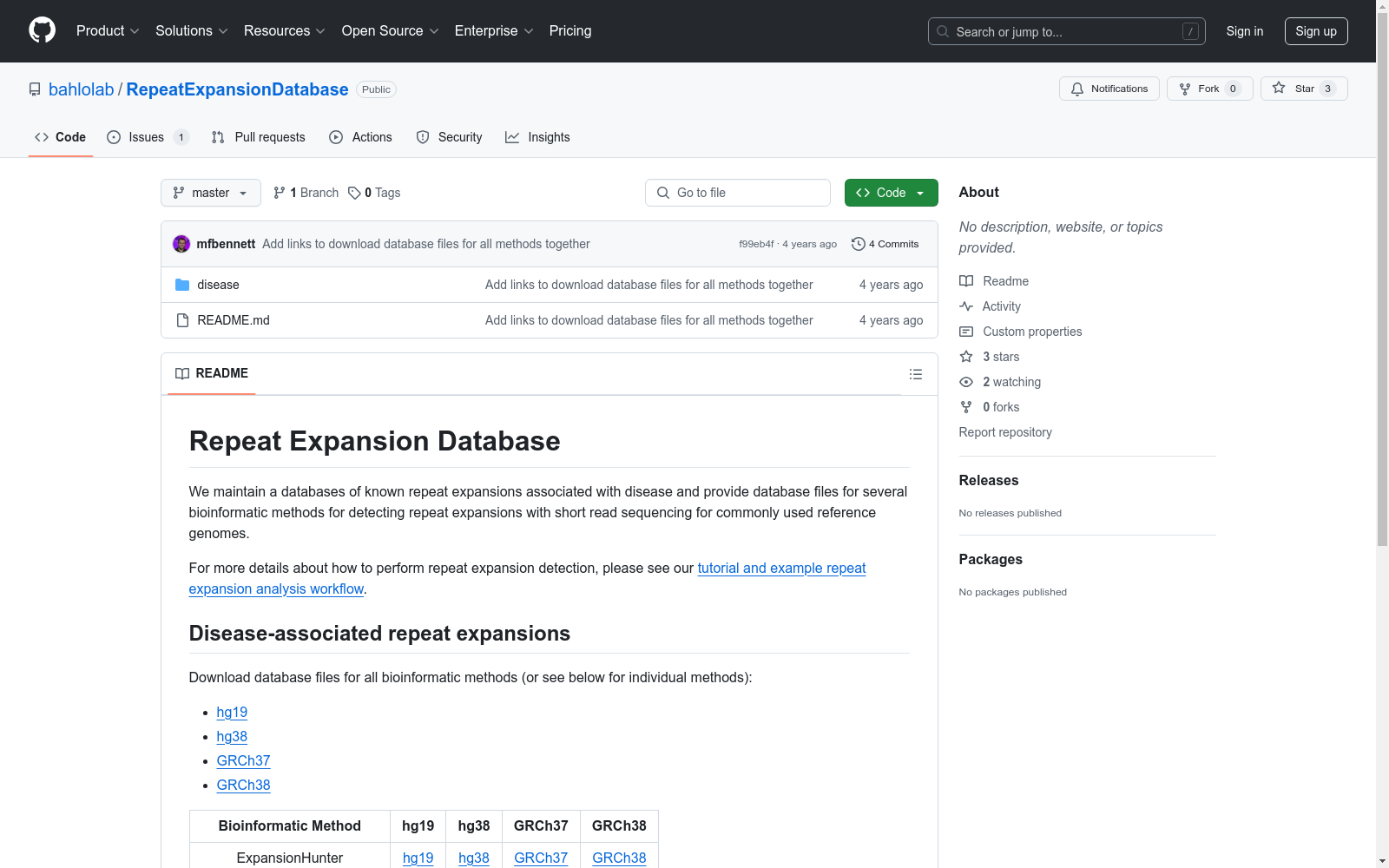Switch to the Actions tab
Screen dimensions: 1389x868
tap(361, 137)
